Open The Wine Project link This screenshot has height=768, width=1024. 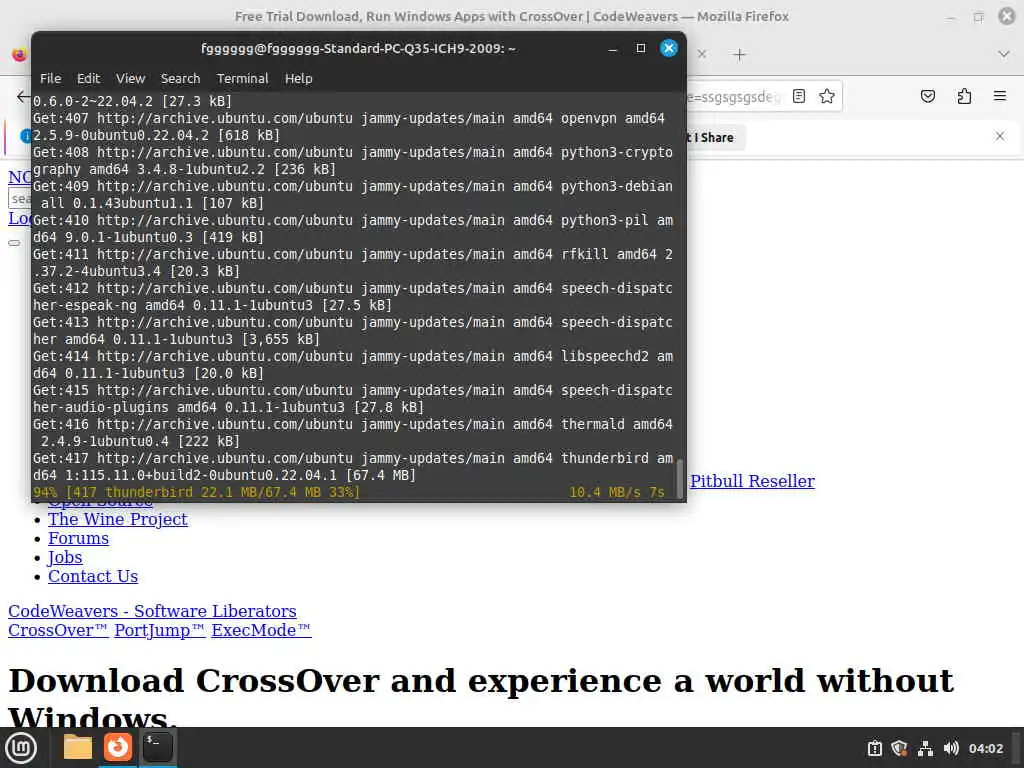(x=118, y=519)
